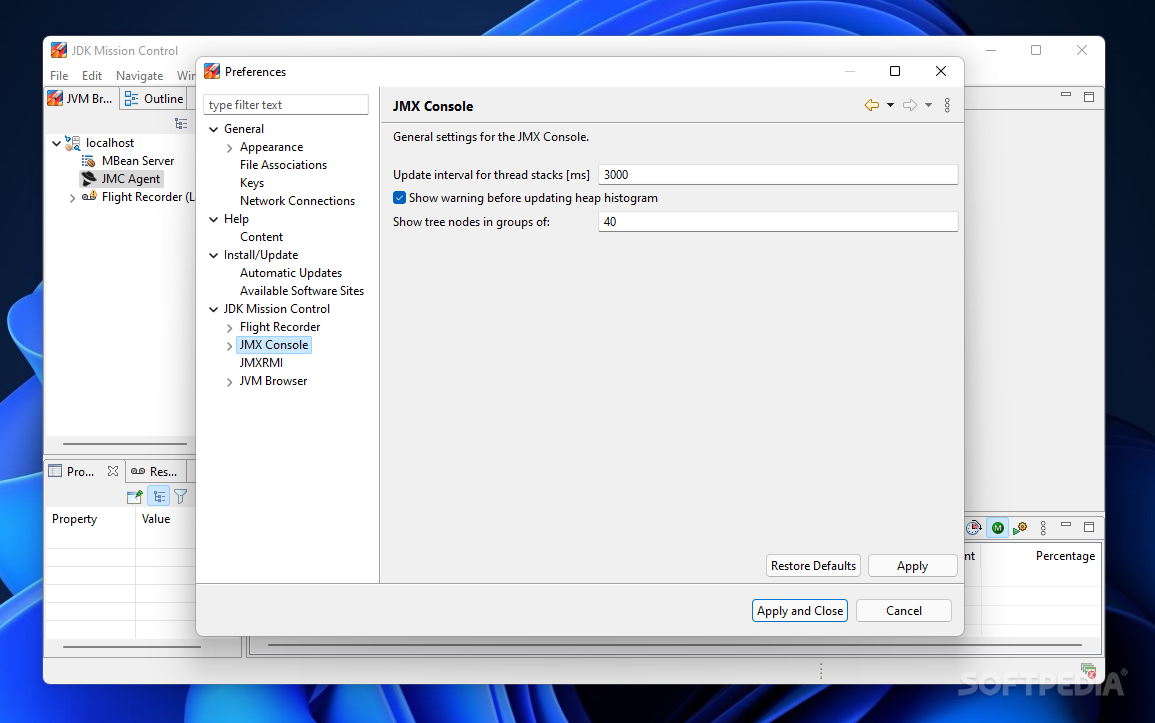Click the Property column header
Screen dimensions: 1155x723
pos(74,519)
